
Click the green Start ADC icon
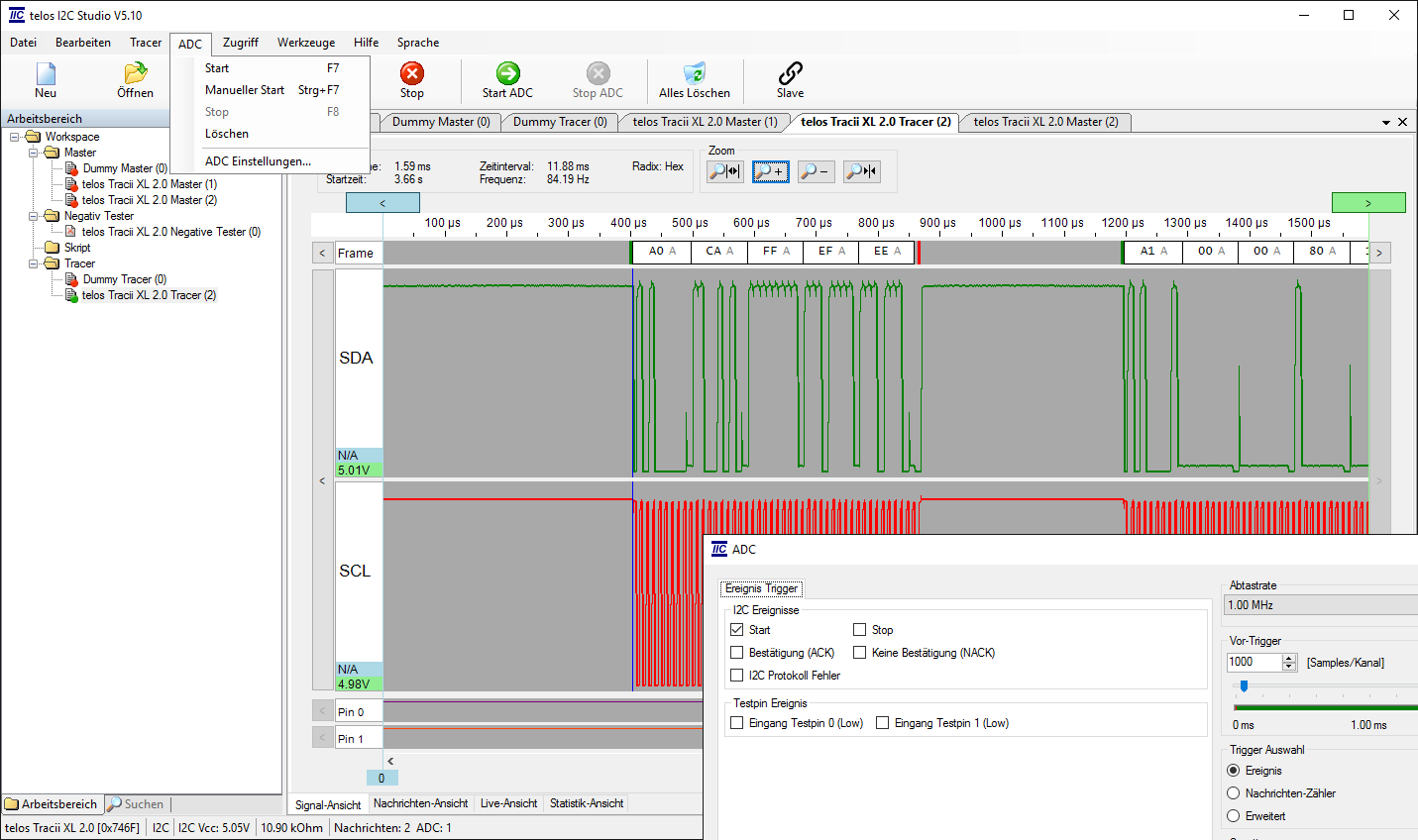pos(507,74)
